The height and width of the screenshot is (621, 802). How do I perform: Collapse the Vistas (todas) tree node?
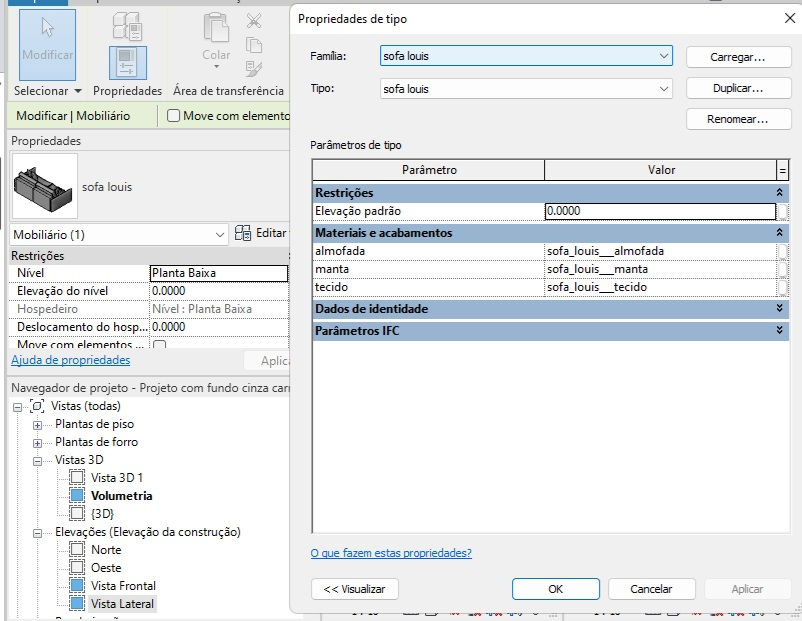(18, 407)
